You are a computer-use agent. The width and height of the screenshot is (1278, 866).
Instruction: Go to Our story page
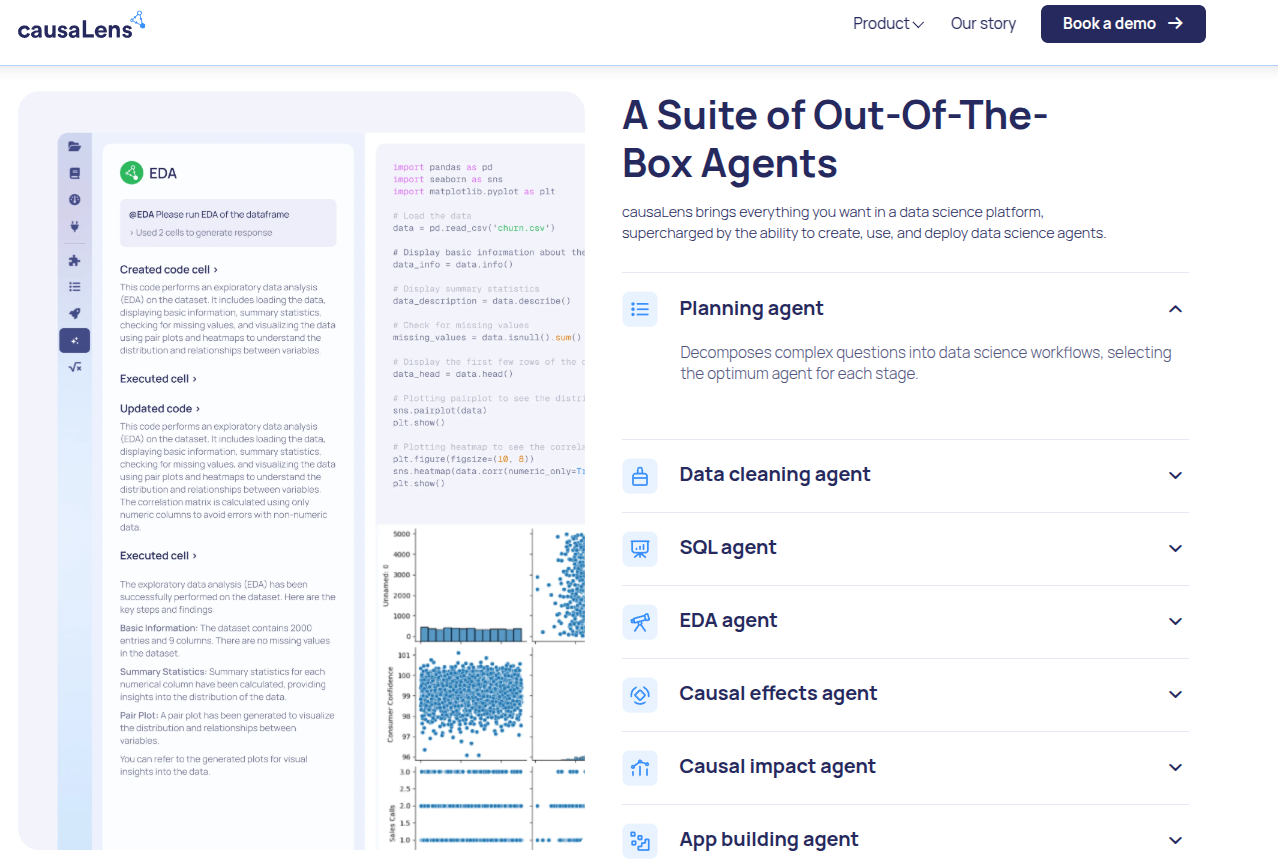[x=983, y=23]
